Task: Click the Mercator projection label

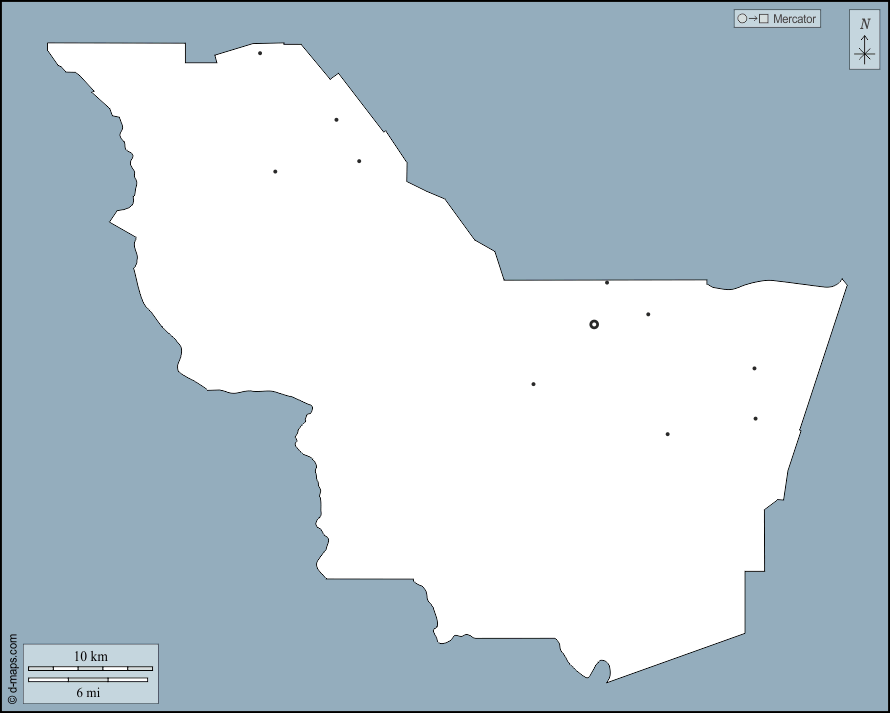Action: [x=794, y=19]
